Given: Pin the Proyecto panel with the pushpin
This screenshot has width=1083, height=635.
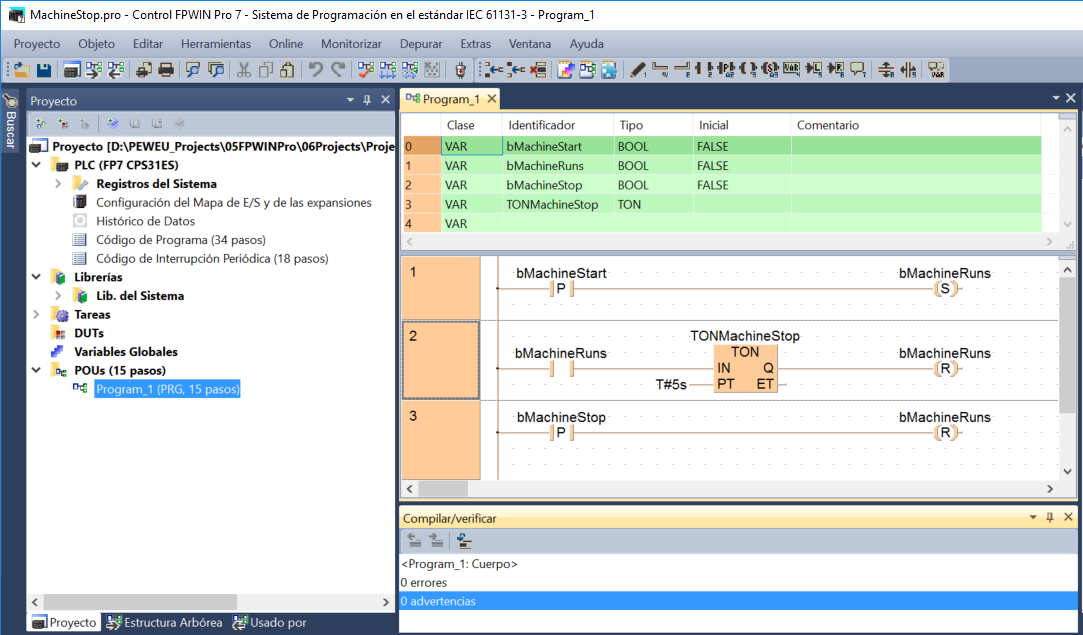Looking at the screenshot, I should click(x=367, y=100).
